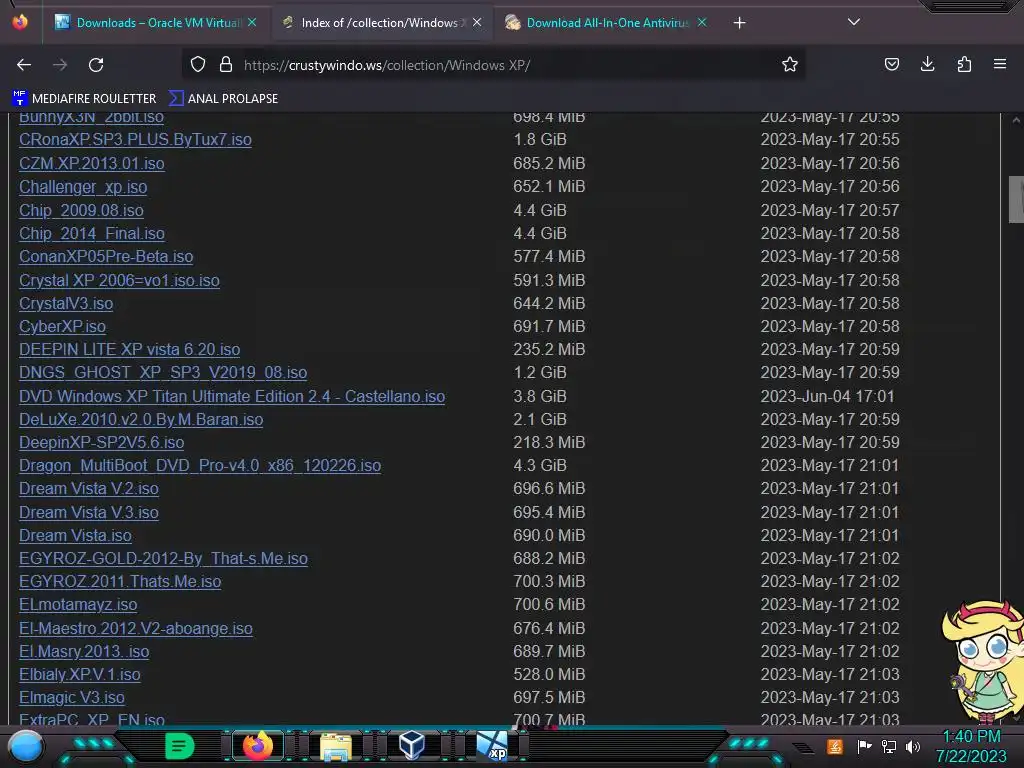Viewport: 1024px width, 768px height.
Task: Open the green notes app in taskbar
Action: coord(179,746)
